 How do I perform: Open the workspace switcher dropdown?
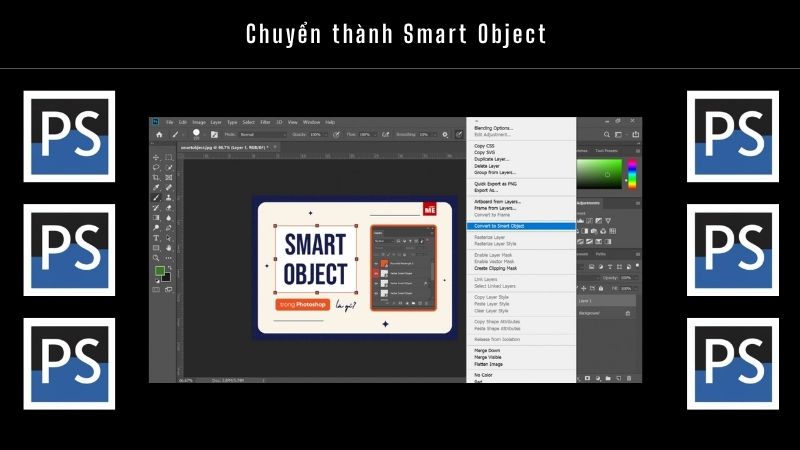[x=619, y=135]
